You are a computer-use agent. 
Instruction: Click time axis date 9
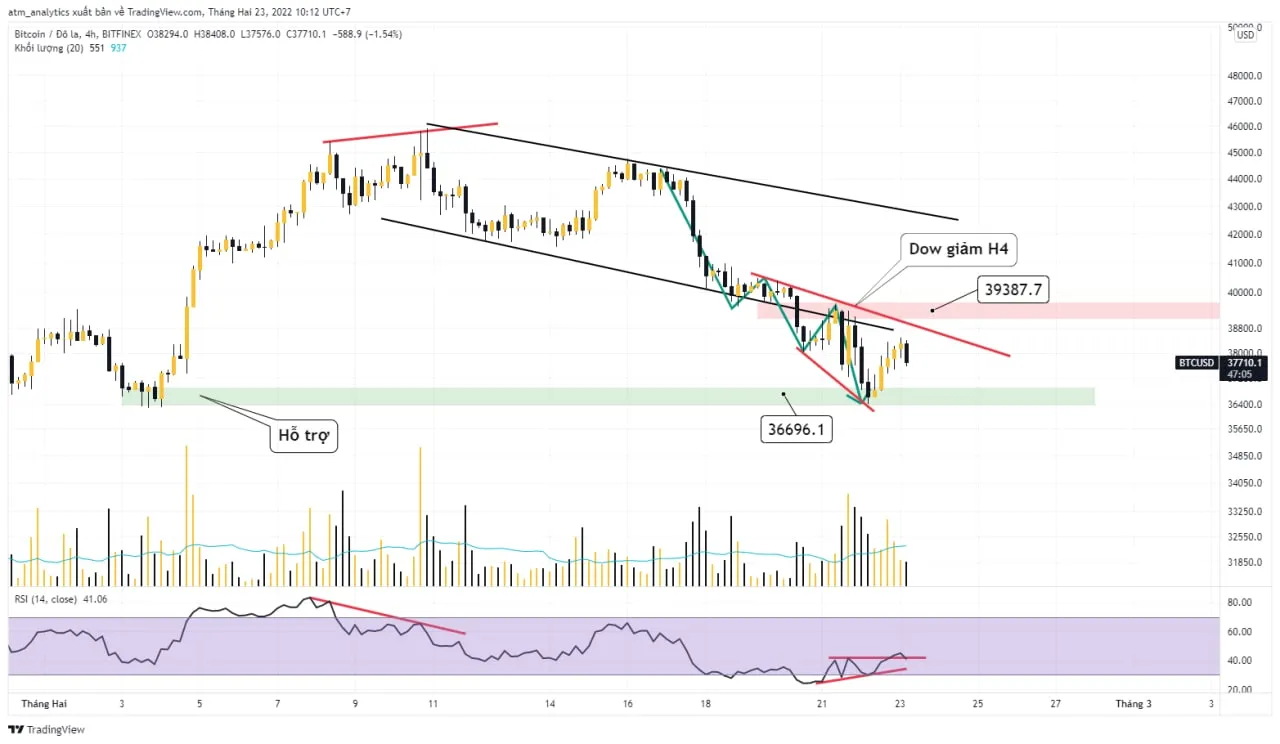point(355,704)
